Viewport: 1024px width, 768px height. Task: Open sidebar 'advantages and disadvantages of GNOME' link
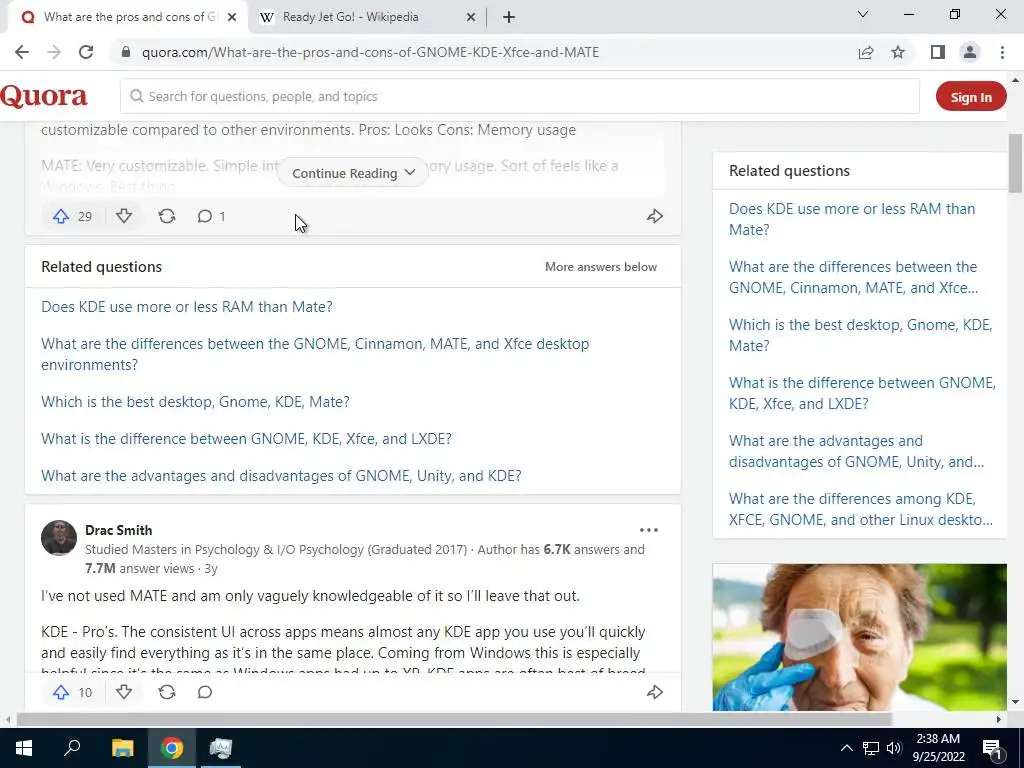(856, 451)
